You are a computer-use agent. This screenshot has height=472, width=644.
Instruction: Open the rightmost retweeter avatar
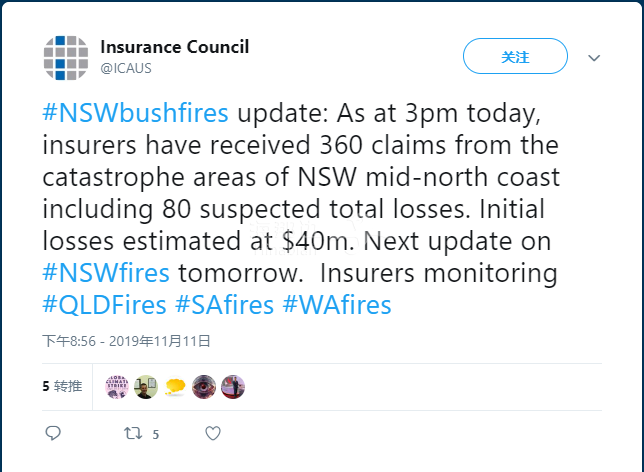click(x=233, y=386)
